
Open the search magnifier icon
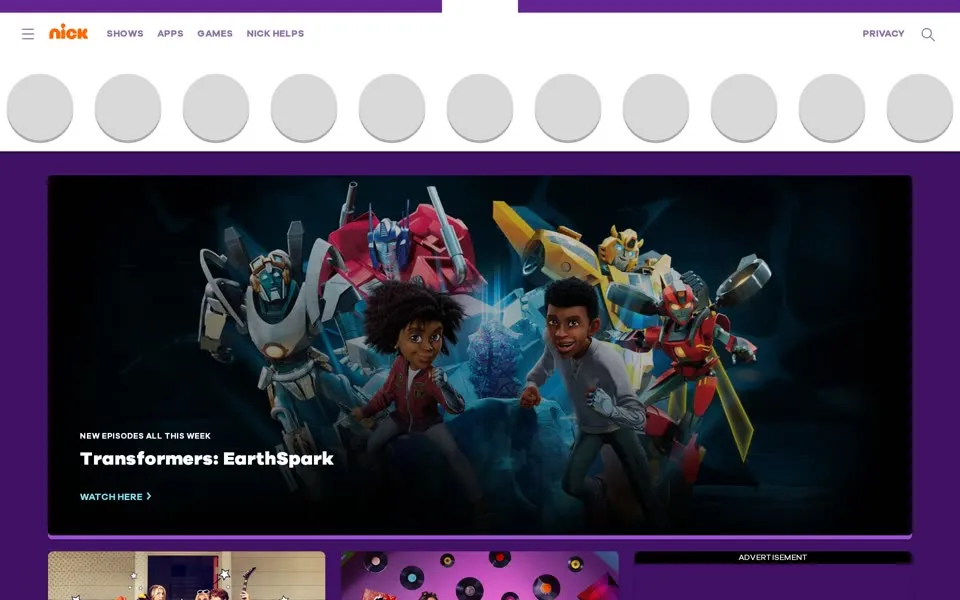click(928, 34)
